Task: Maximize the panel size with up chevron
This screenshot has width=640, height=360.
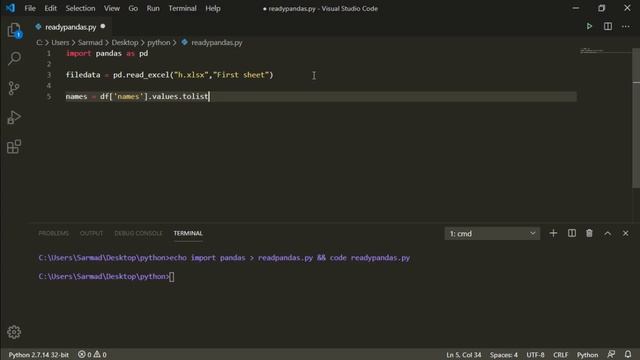Action: click(x=608, y=233)
